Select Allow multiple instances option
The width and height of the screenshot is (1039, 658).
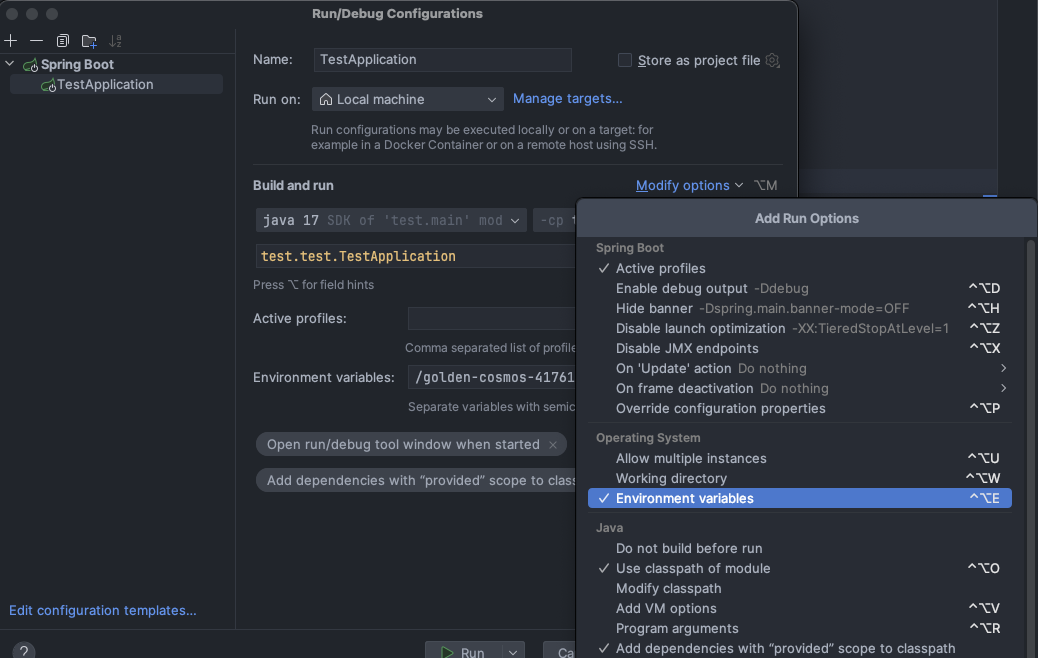point(800,459)
